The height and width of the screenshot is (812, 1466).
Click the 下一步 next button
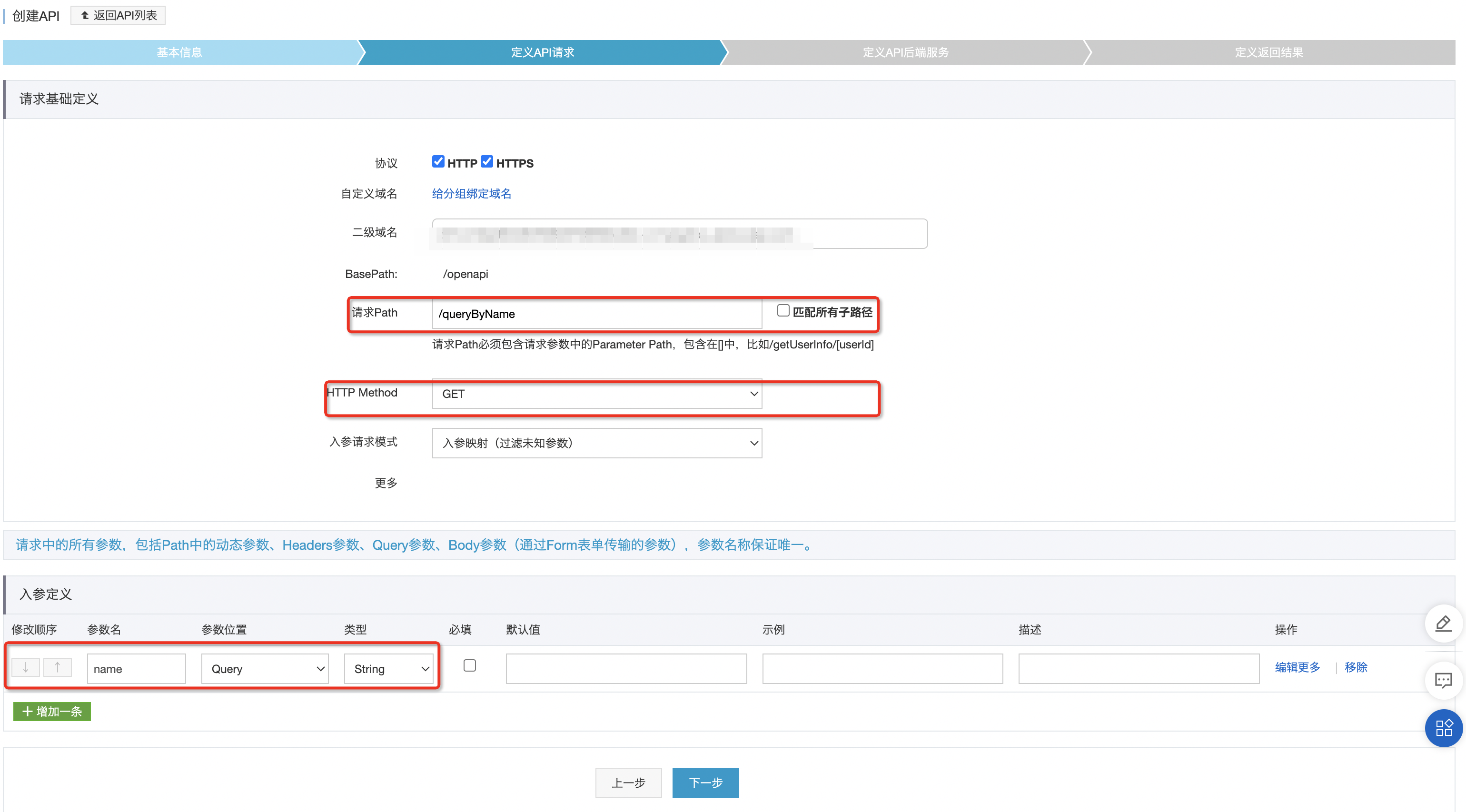[x=705, y=783]
